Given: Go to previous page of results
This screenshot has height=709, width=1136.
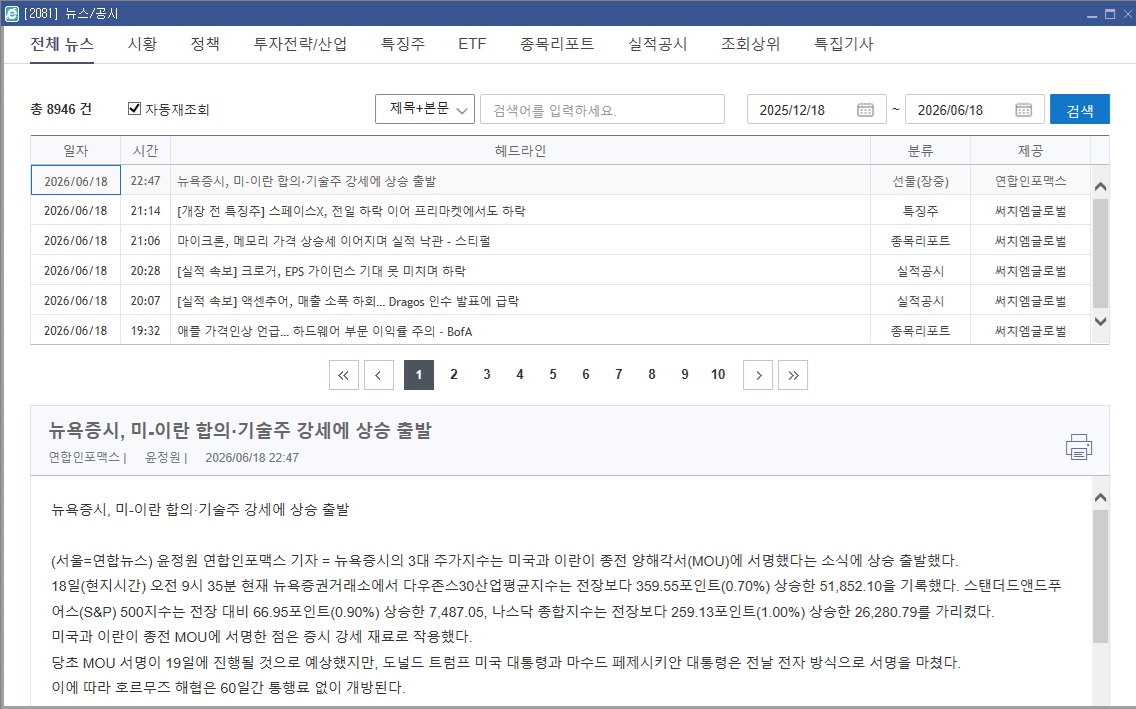Looking at the screenshot, I should tap(378, 375).
